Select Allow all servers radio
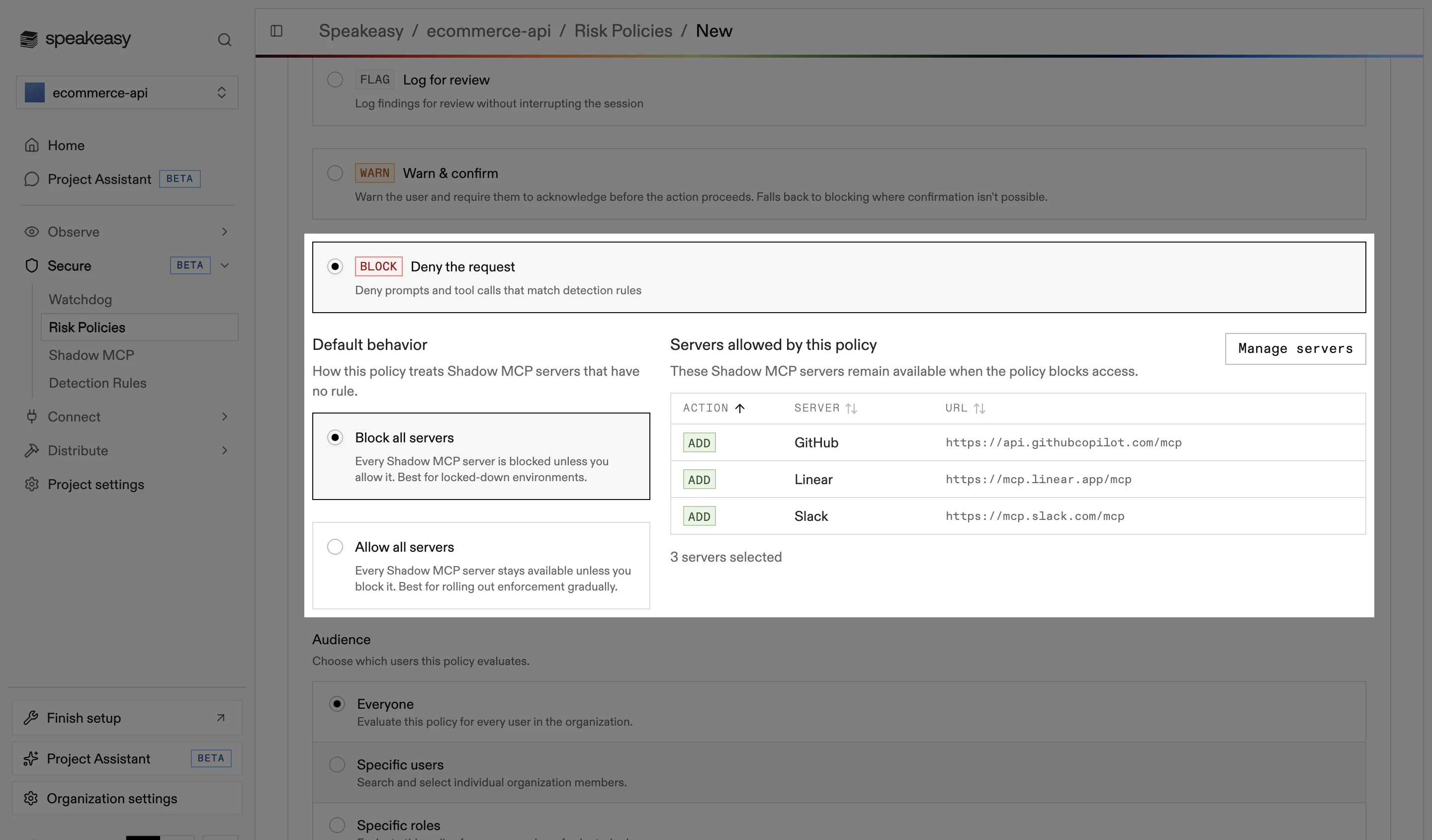The image size is (1432, 840). click(335, 547)
